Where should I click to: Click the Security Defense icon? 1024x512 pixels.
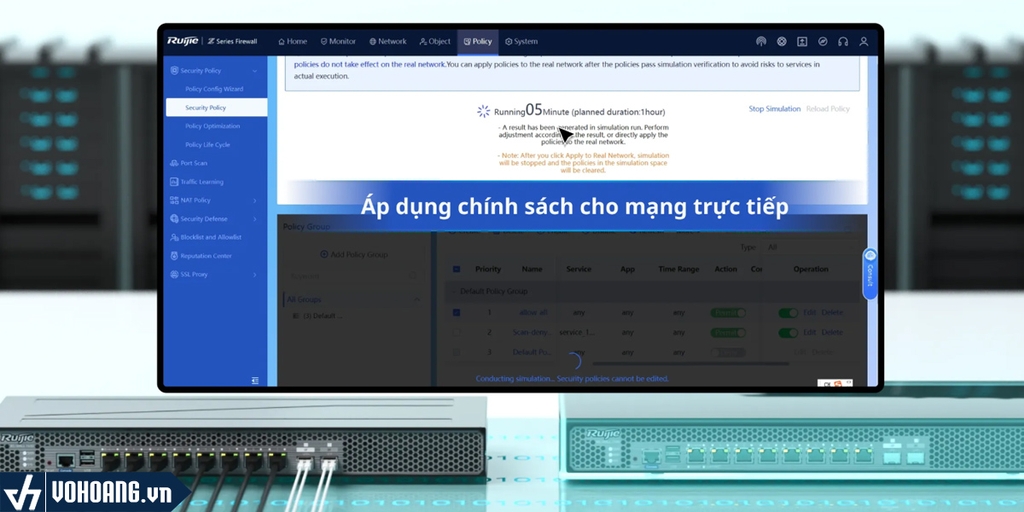(174, 219)
